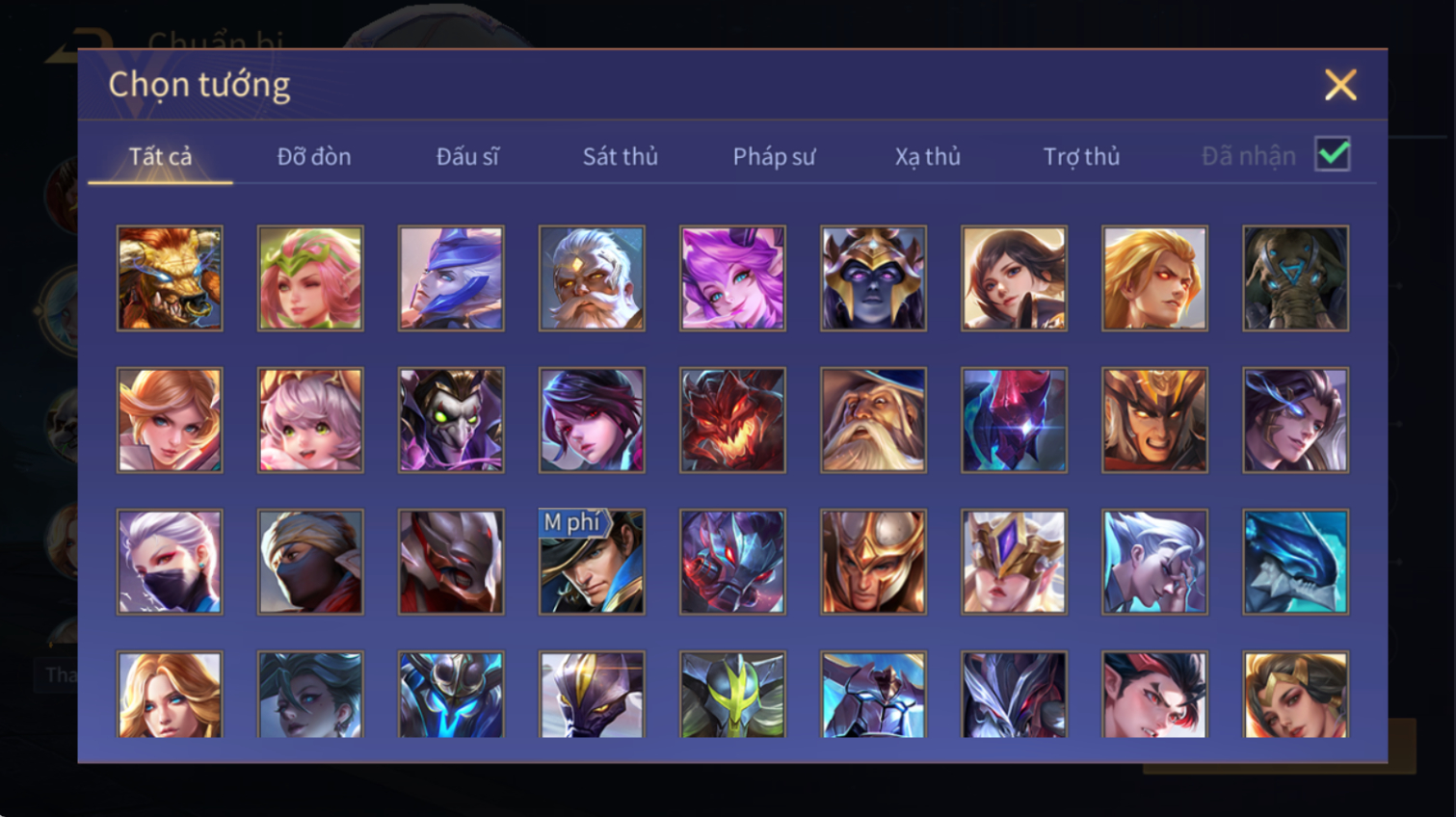
Task: Choose the green-eyed dark jester hero
Action: pyautogui.click(x=451, y=420)
